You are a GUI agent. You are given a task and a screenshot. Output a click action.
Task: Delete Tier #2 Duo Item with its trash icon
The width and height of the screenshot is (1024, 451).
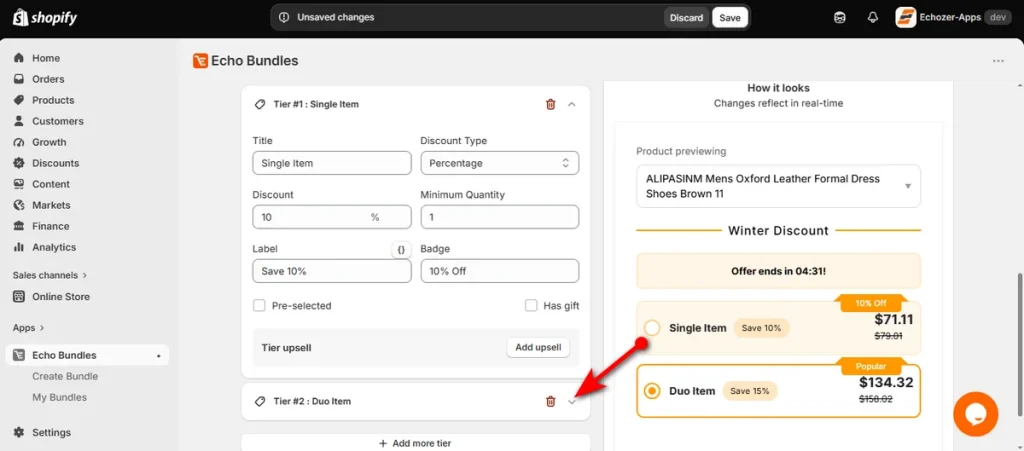[x=551, y=401]
